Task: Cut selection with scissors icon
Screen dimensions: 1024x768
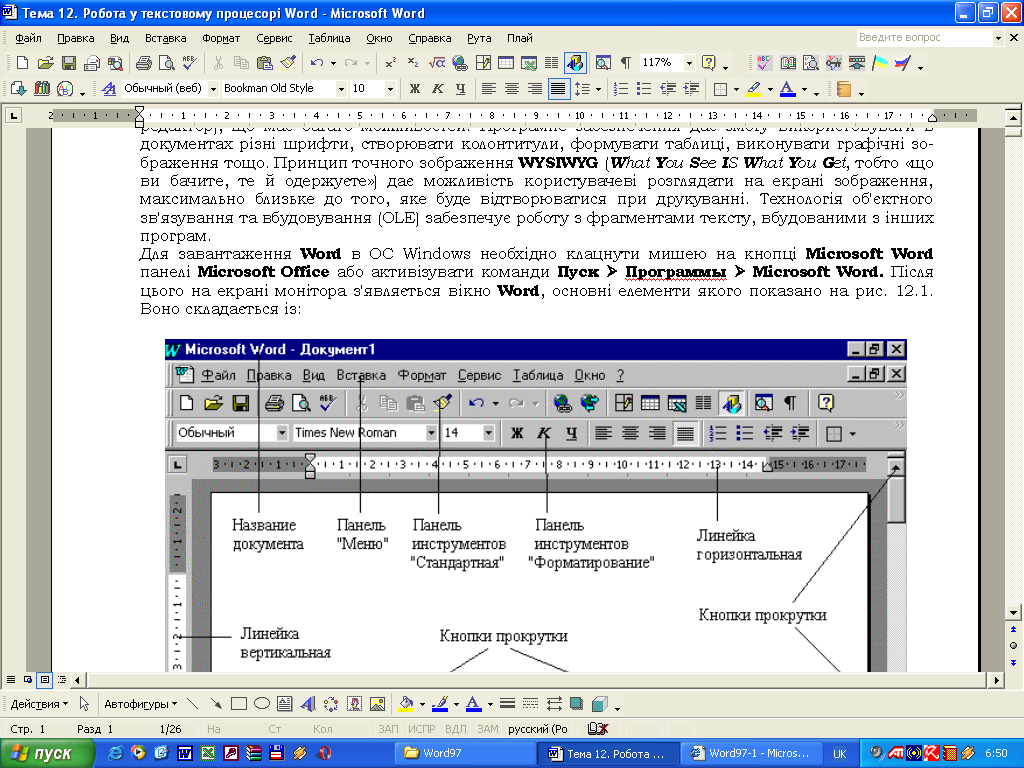Action: (218, 63)
